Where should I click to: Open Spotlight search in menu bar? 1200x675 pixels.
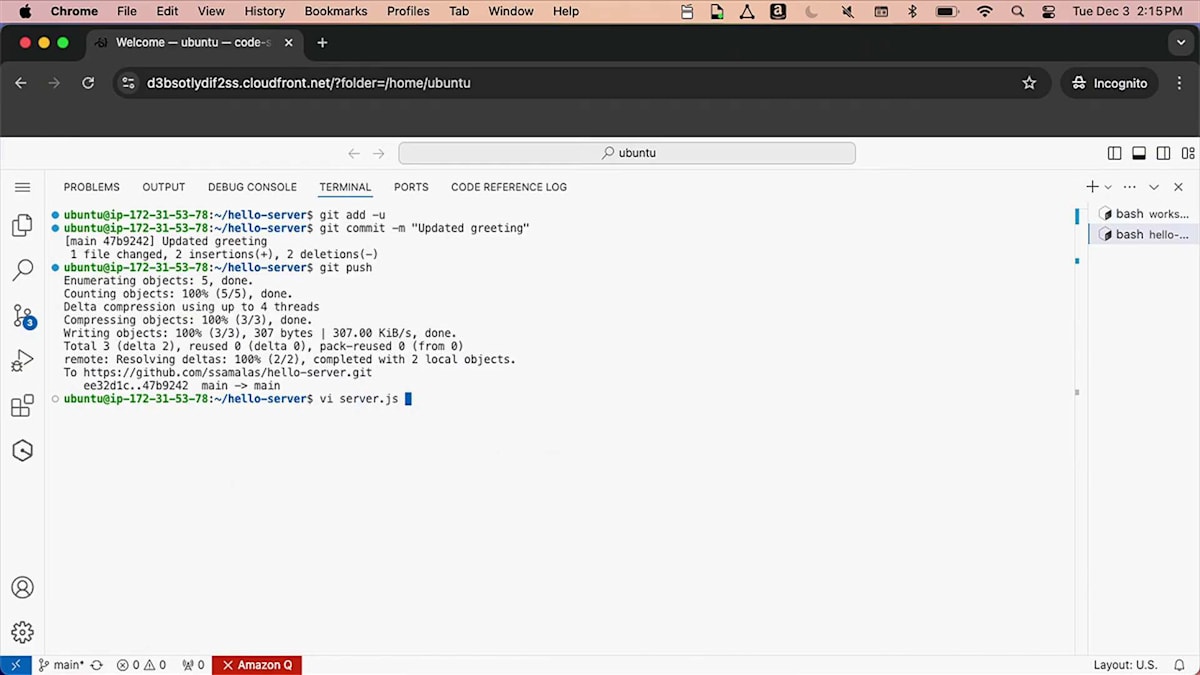coord(1018,11)
